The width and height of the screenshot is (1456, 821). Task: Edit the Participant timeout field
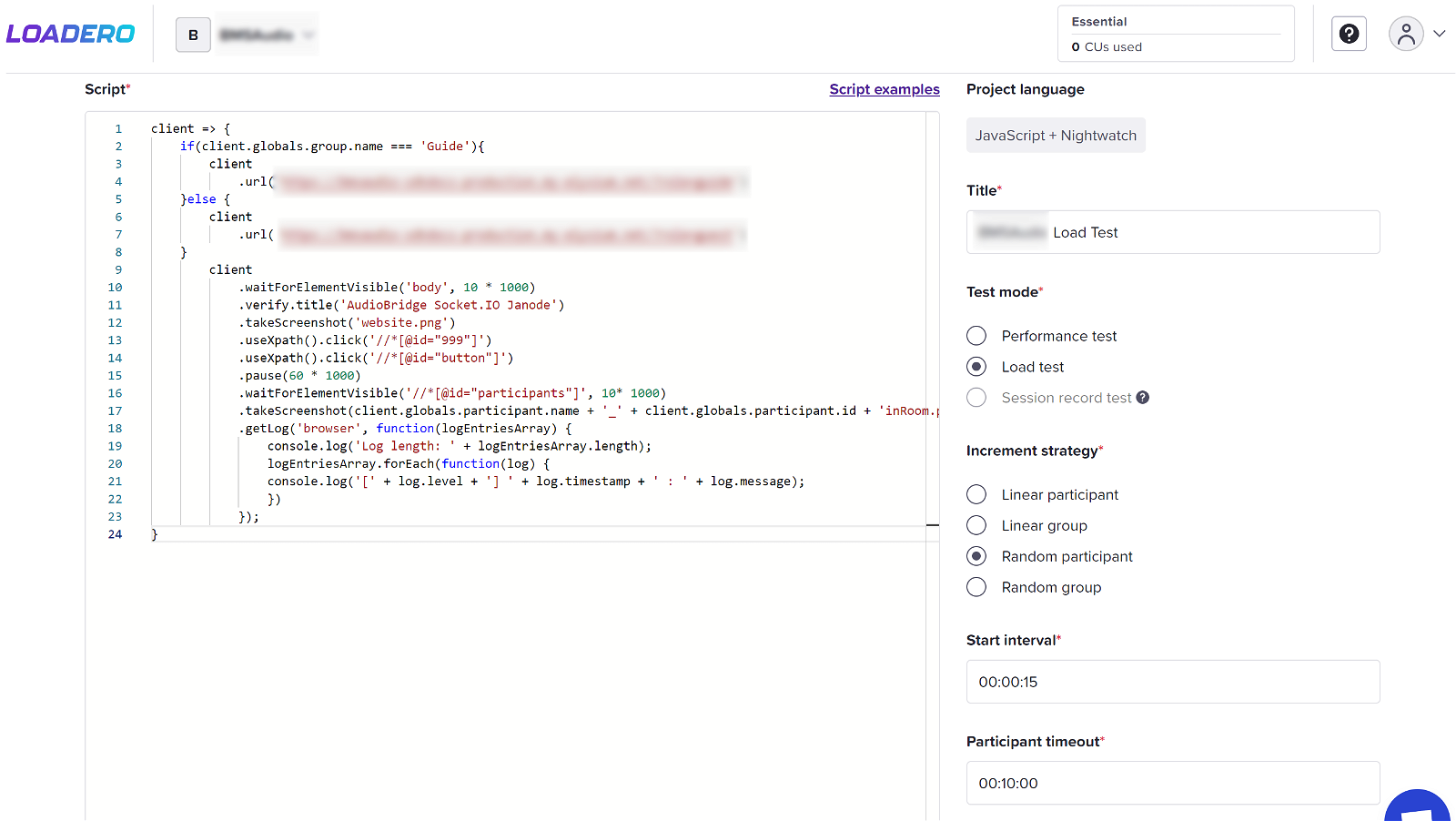(x=1172, y=783)
